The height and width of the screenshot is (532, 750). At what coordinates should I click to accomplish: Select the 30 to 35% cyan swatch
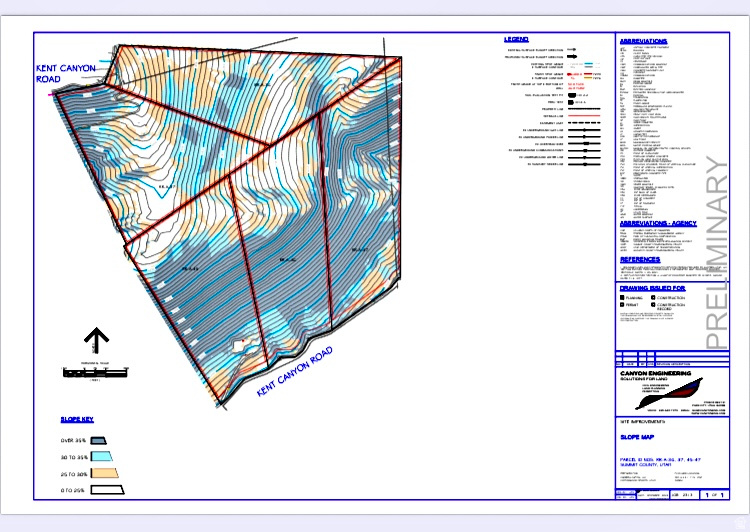coord(99,456)
